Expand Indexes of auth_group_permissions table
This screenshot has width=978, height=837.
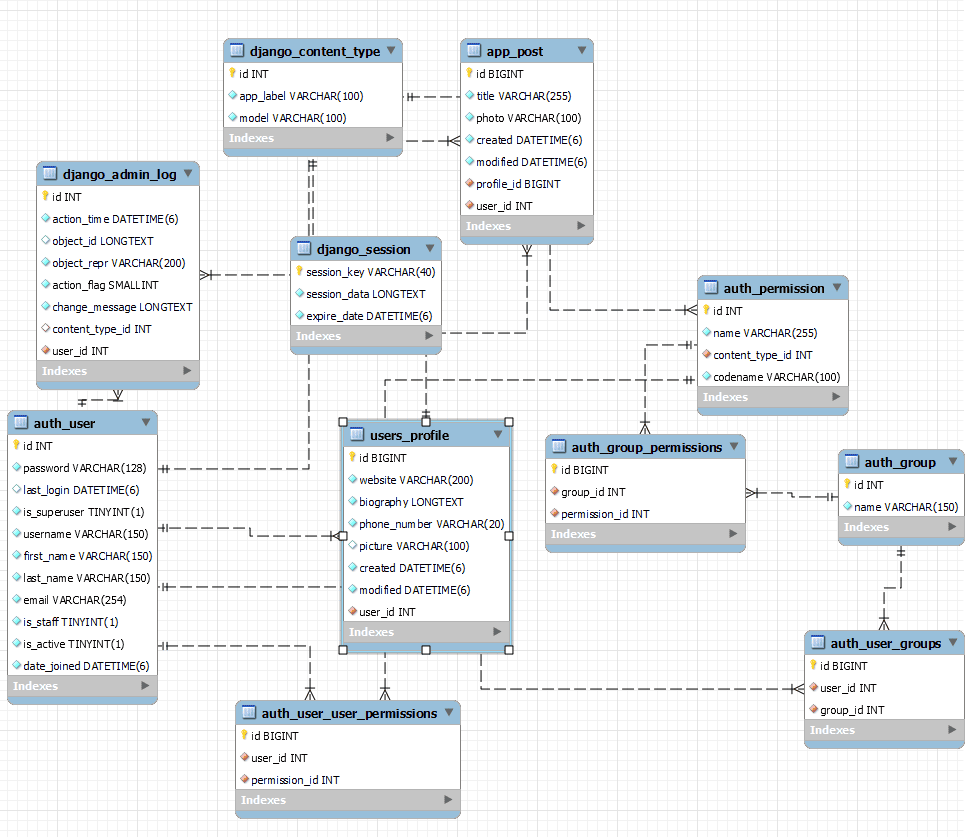733,534
